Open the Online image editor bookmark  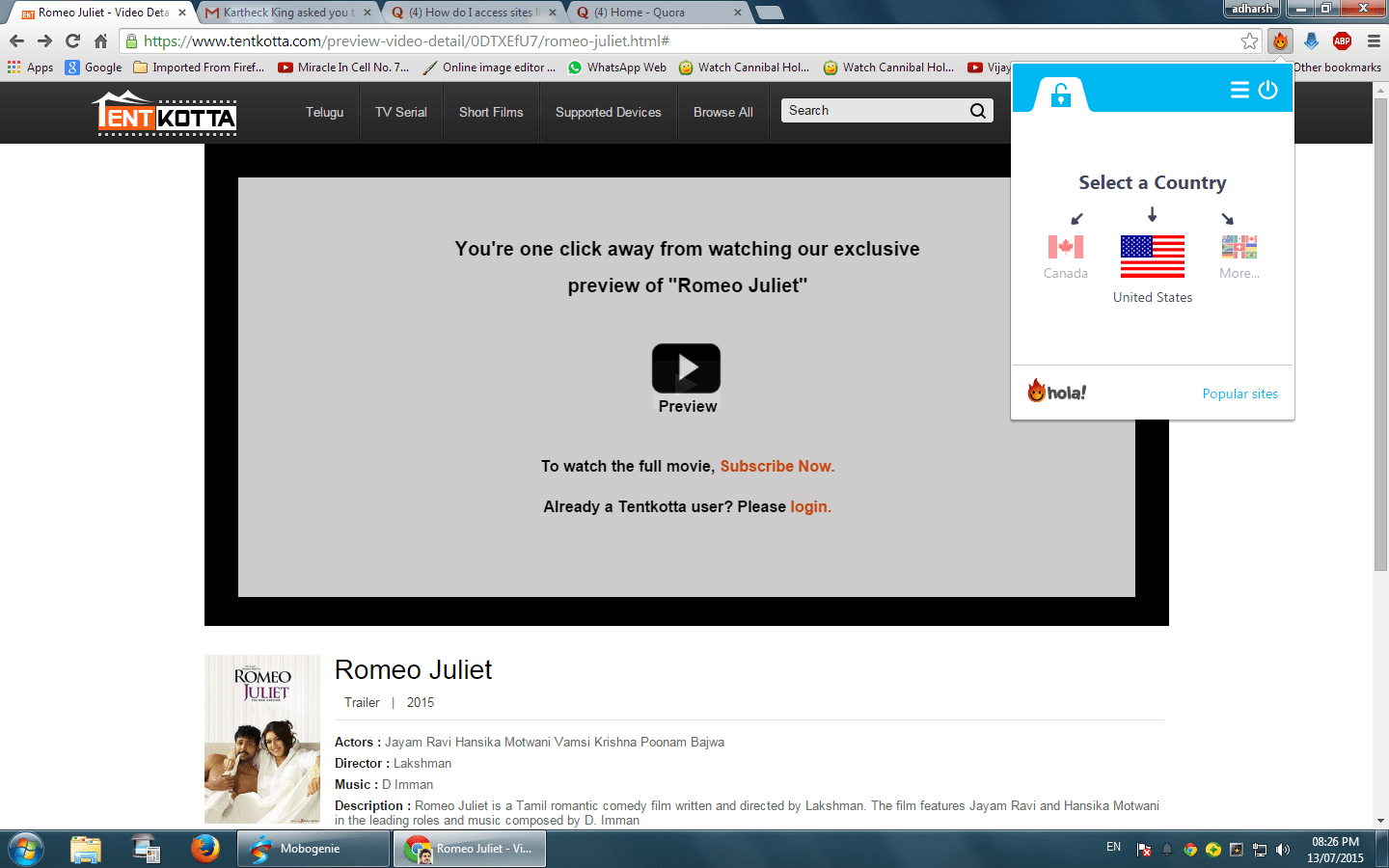[x=489, y=68]
